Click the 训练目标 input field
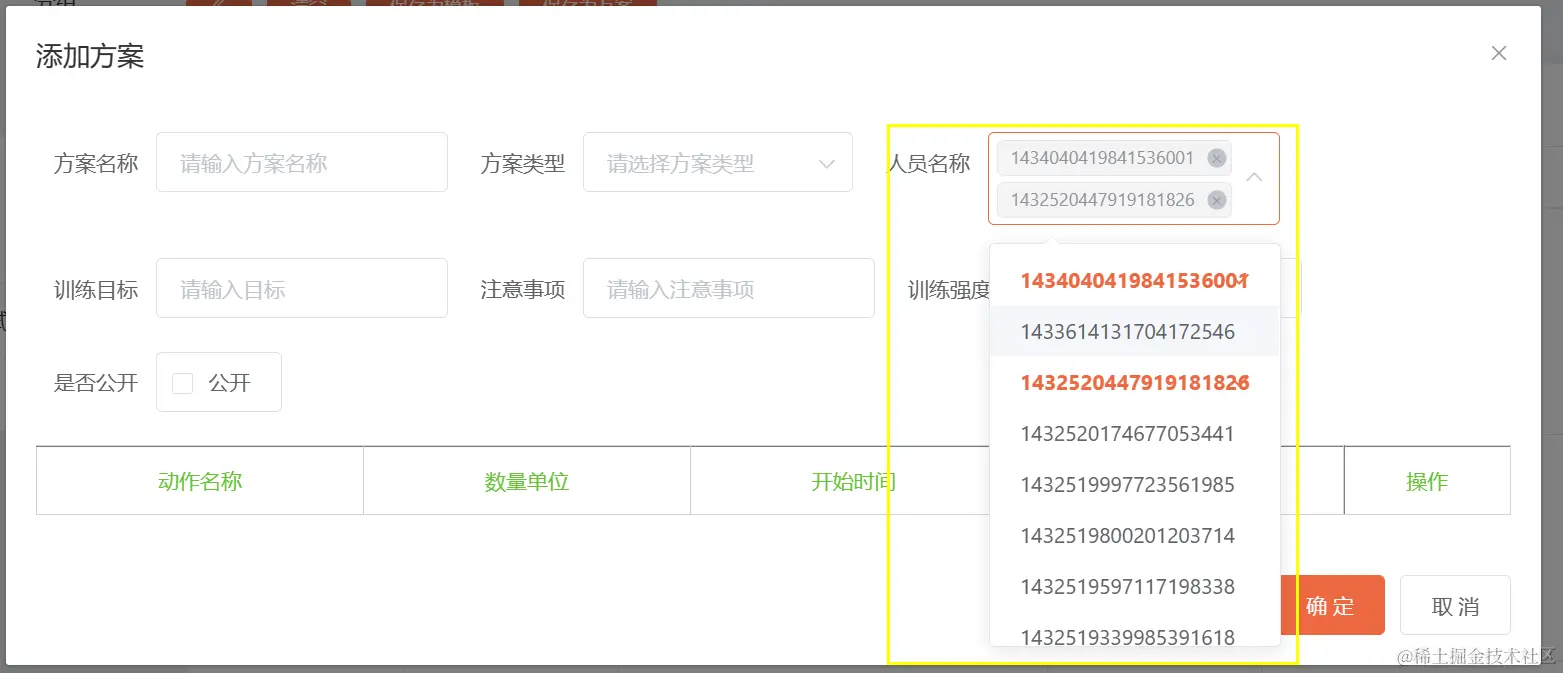Screen dimensions: 1563x673 tap(302, 288)
